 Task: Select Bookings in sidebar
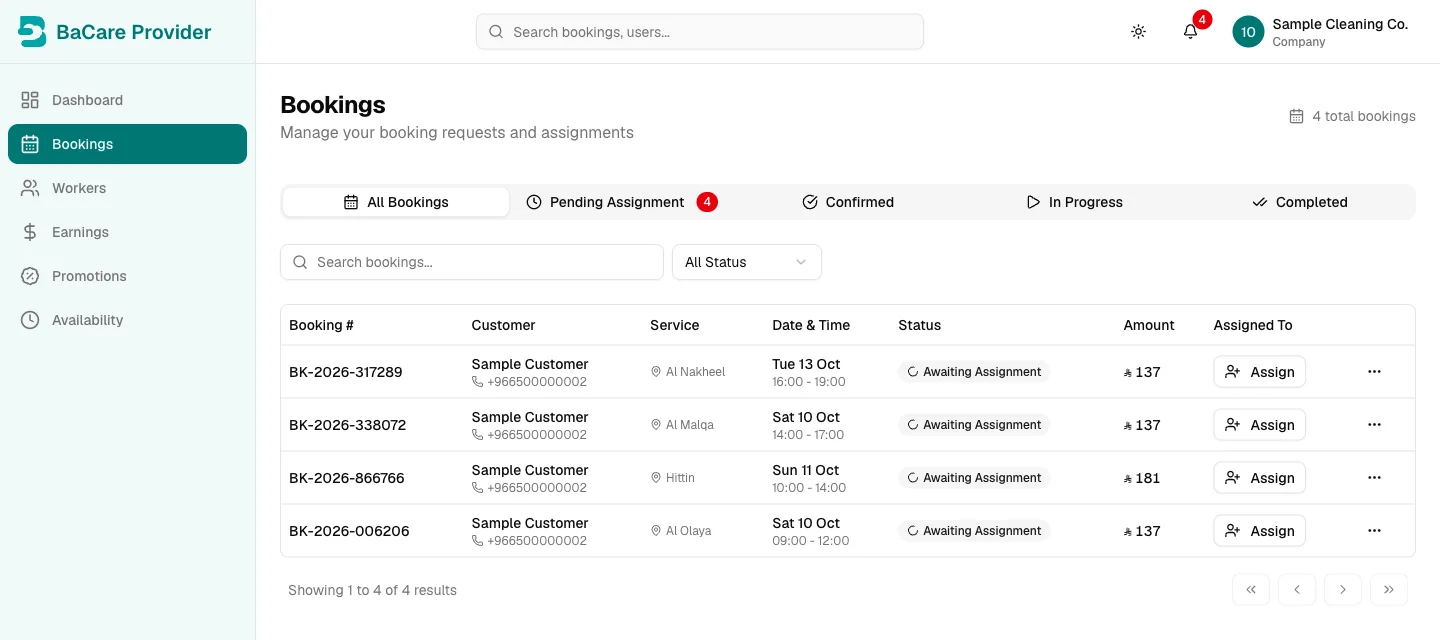click(127, 144)
